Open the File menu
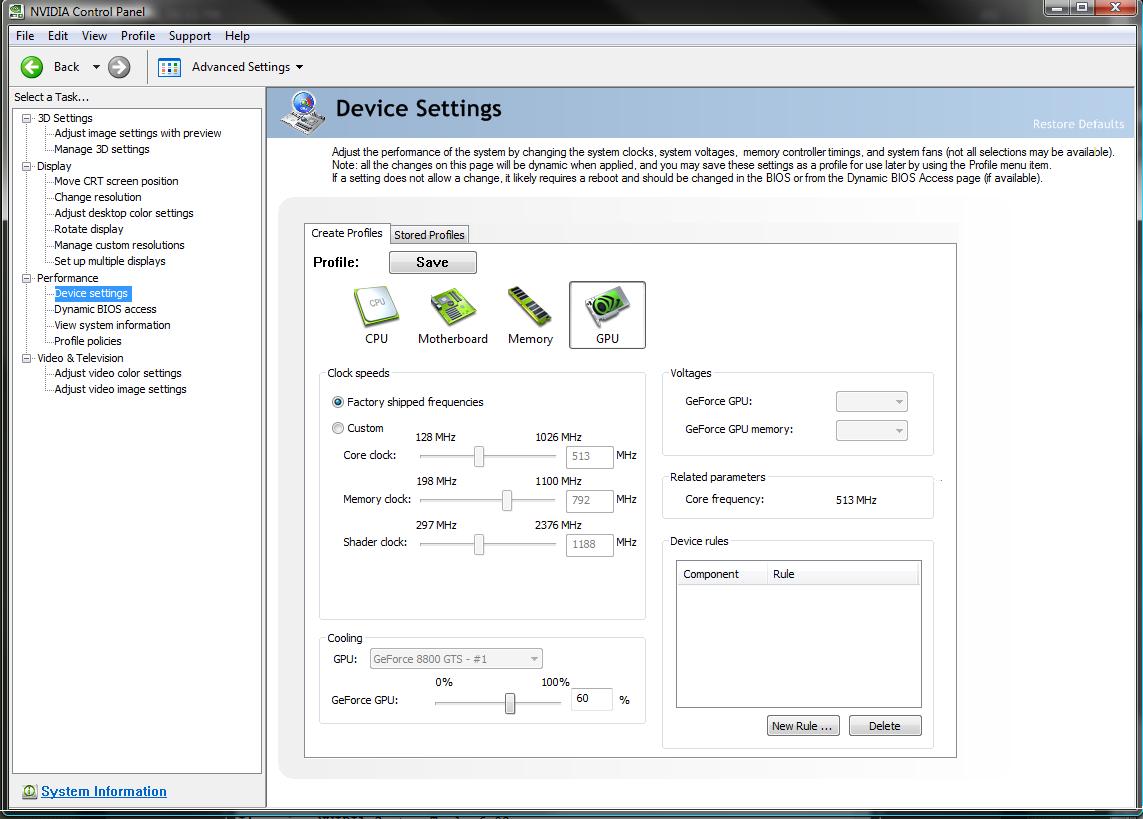1143x819 pixels. click(25, 36)
